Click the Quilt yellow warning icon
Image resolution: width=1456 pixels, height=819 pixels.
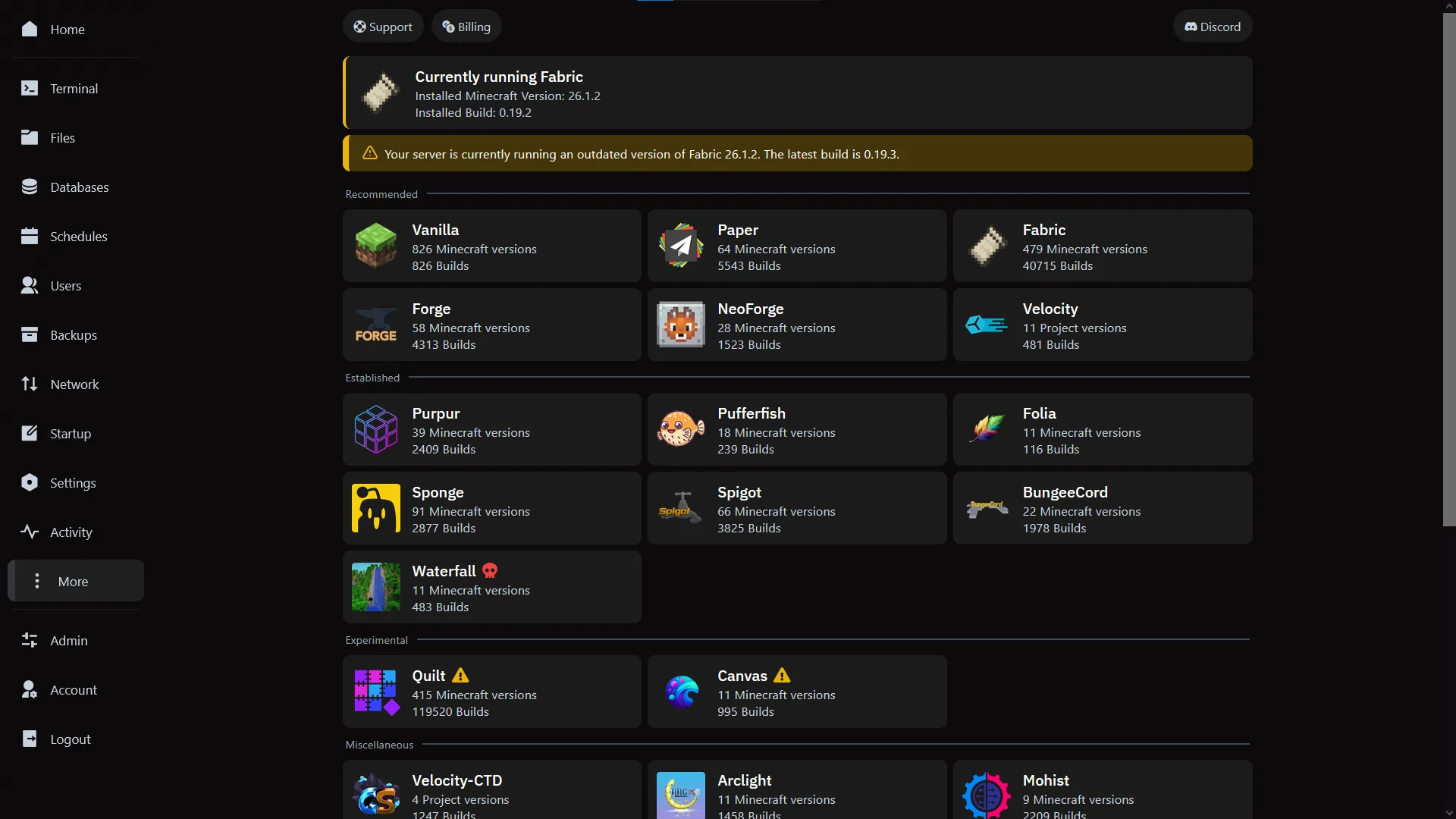[x=460, y=676]
